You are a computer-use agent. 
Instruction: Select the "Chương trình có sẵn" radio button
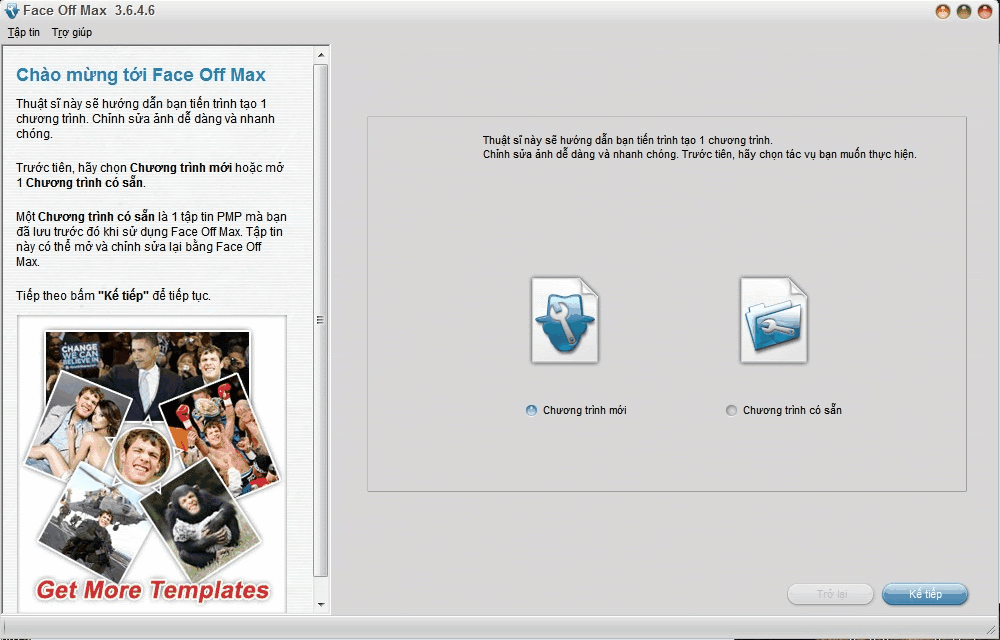[732, 411]
